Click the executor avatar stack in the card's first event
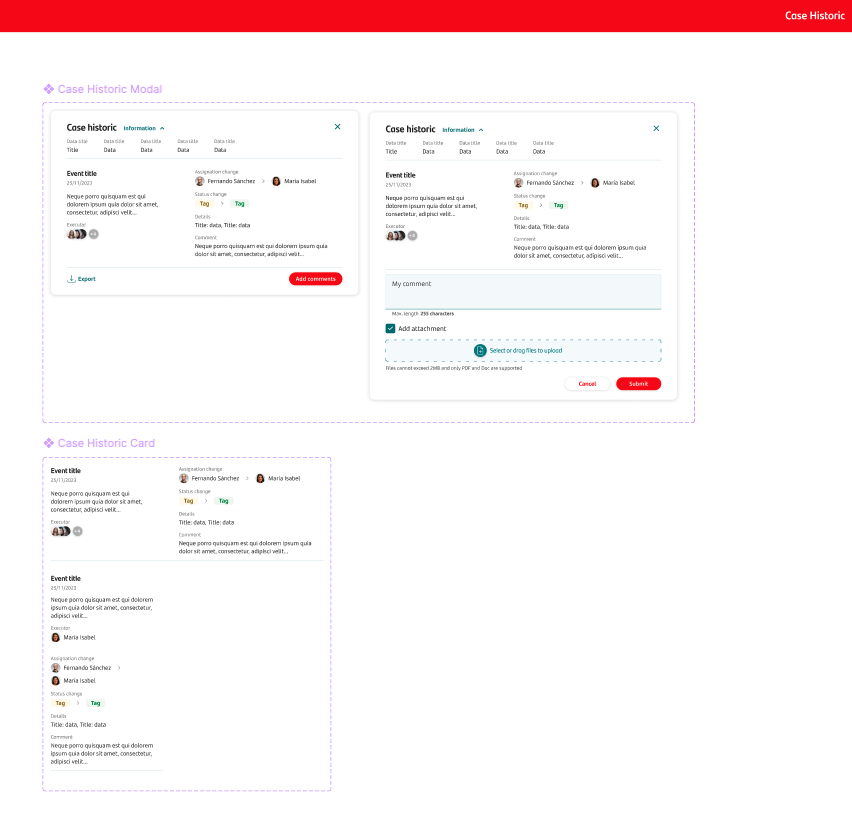 click(61, 531)
